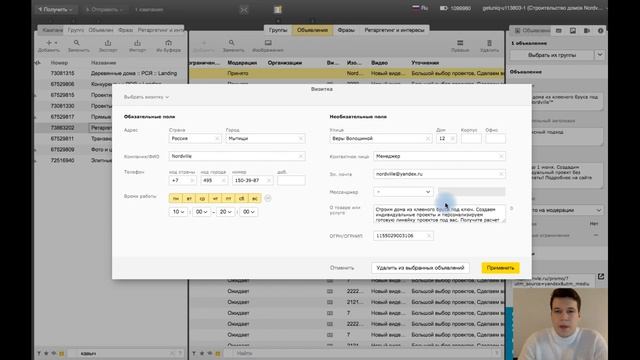640x360 pixels.
Task: Clear the email nordville@yandex.ru
Action: click(x=501, y=174)
